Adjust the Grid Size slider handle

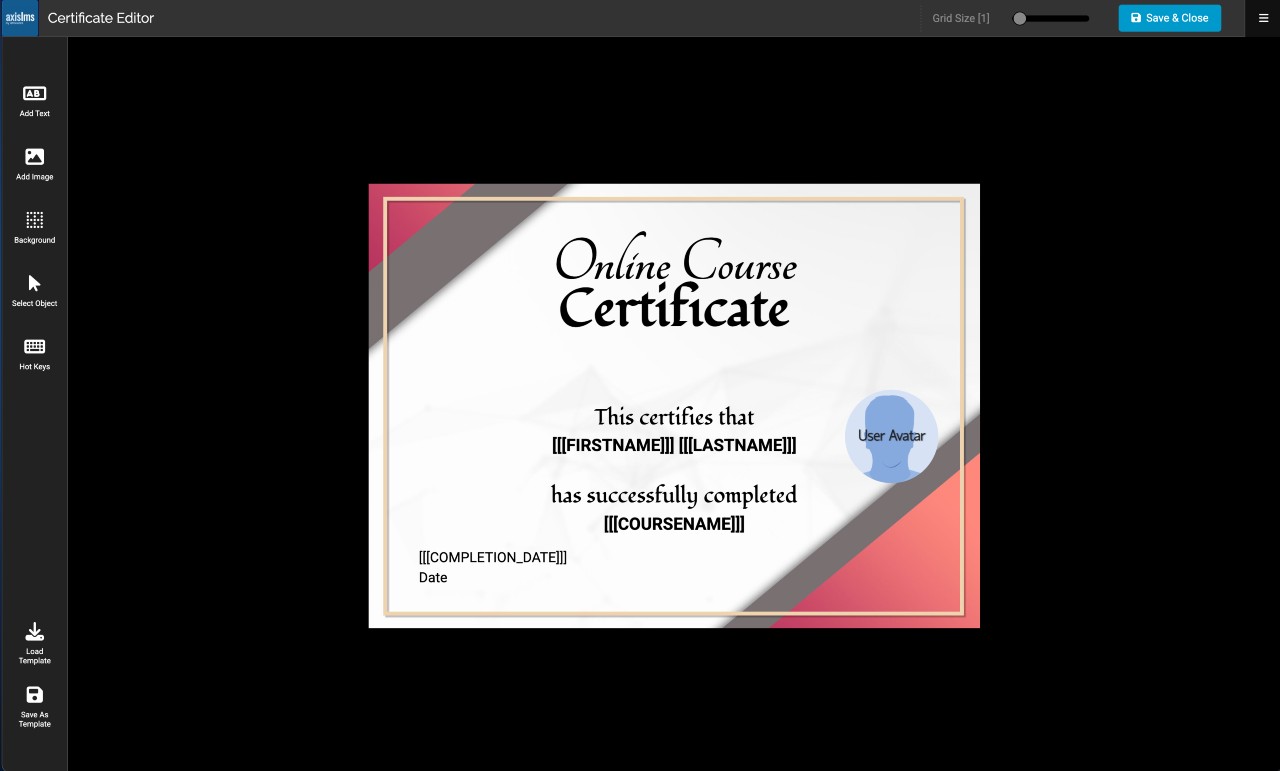click(1020, 18)
